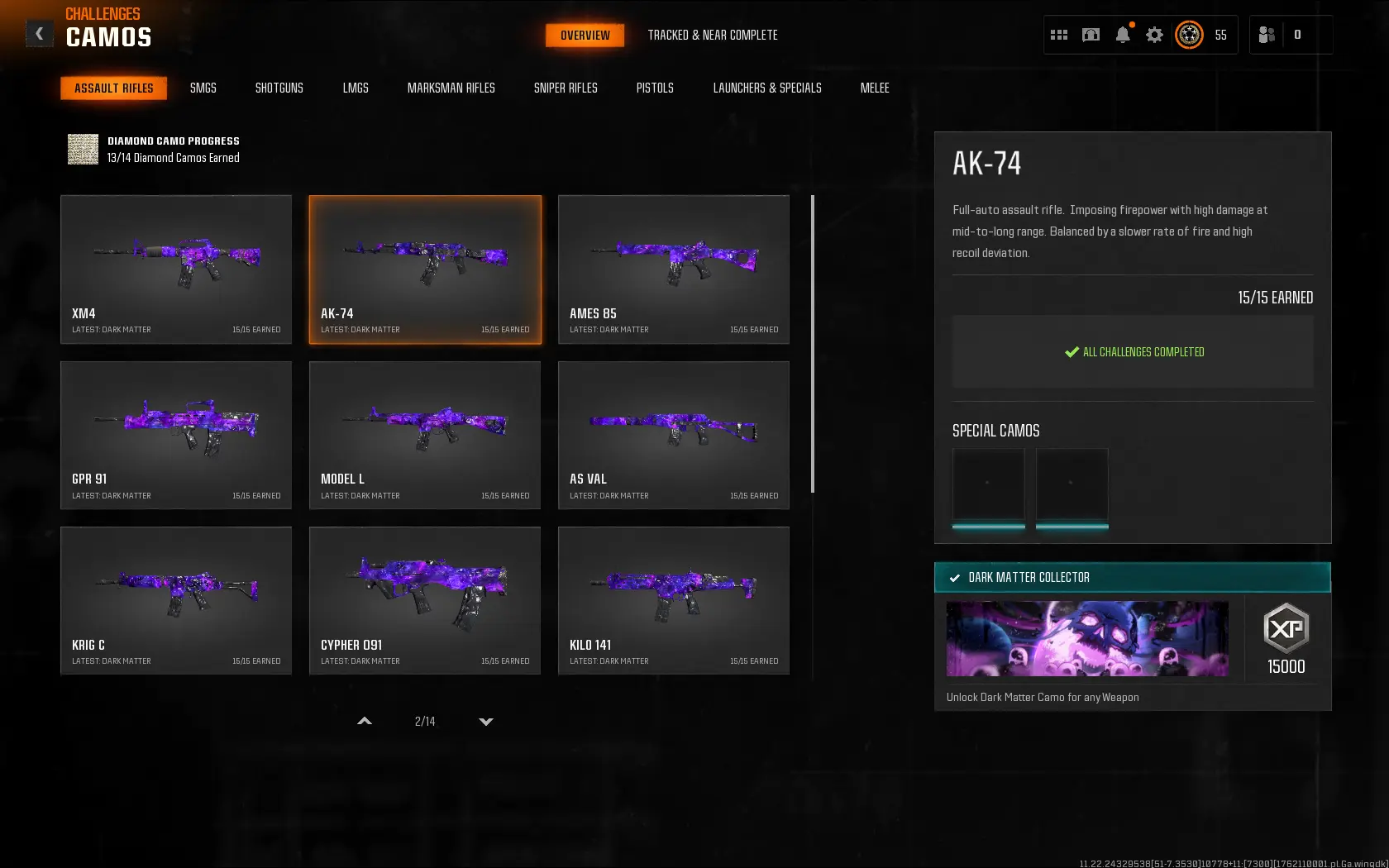The height and width of the screenshot is (868, 1389).
Task: Open Tracked & Near Complete view
Action: pos(712,36)
